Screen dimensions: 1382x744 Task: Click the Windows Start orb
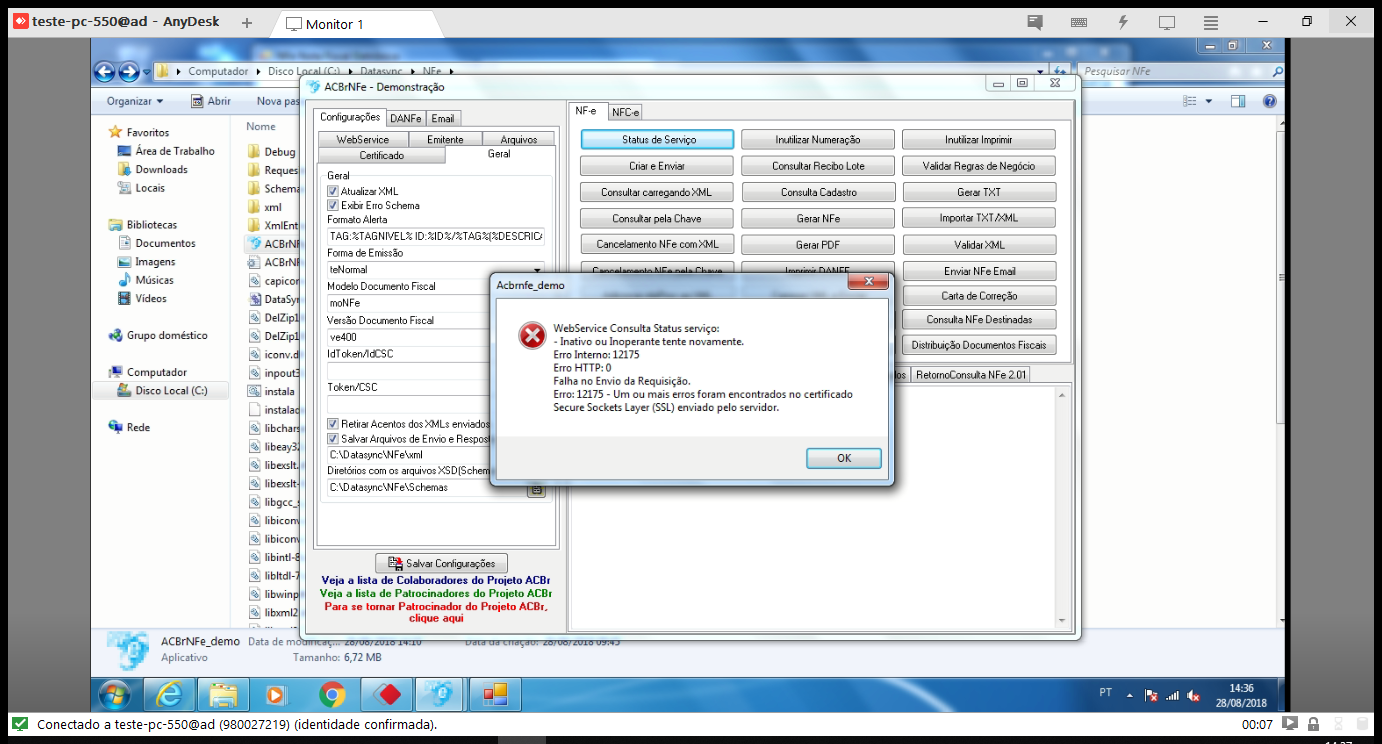pyautogui.click(x=114, y=694)
